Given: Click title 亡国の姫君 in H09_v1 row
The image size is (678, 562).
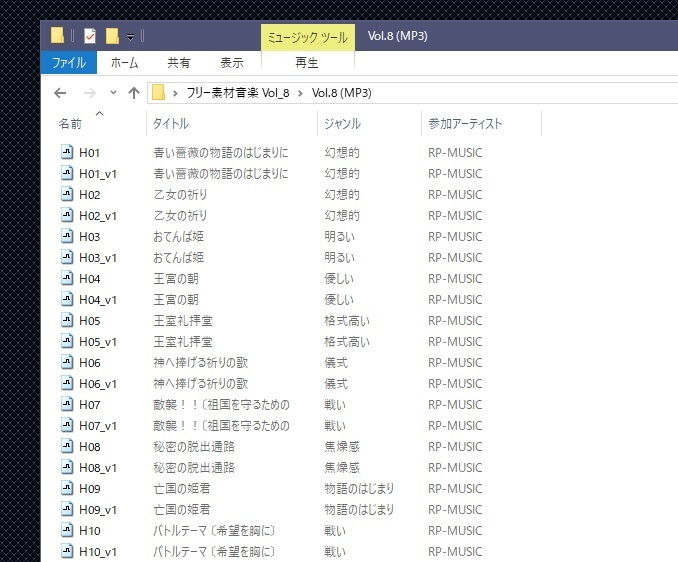Looking at the screenshot, I should pyautogui.click(x=182, y=510).
